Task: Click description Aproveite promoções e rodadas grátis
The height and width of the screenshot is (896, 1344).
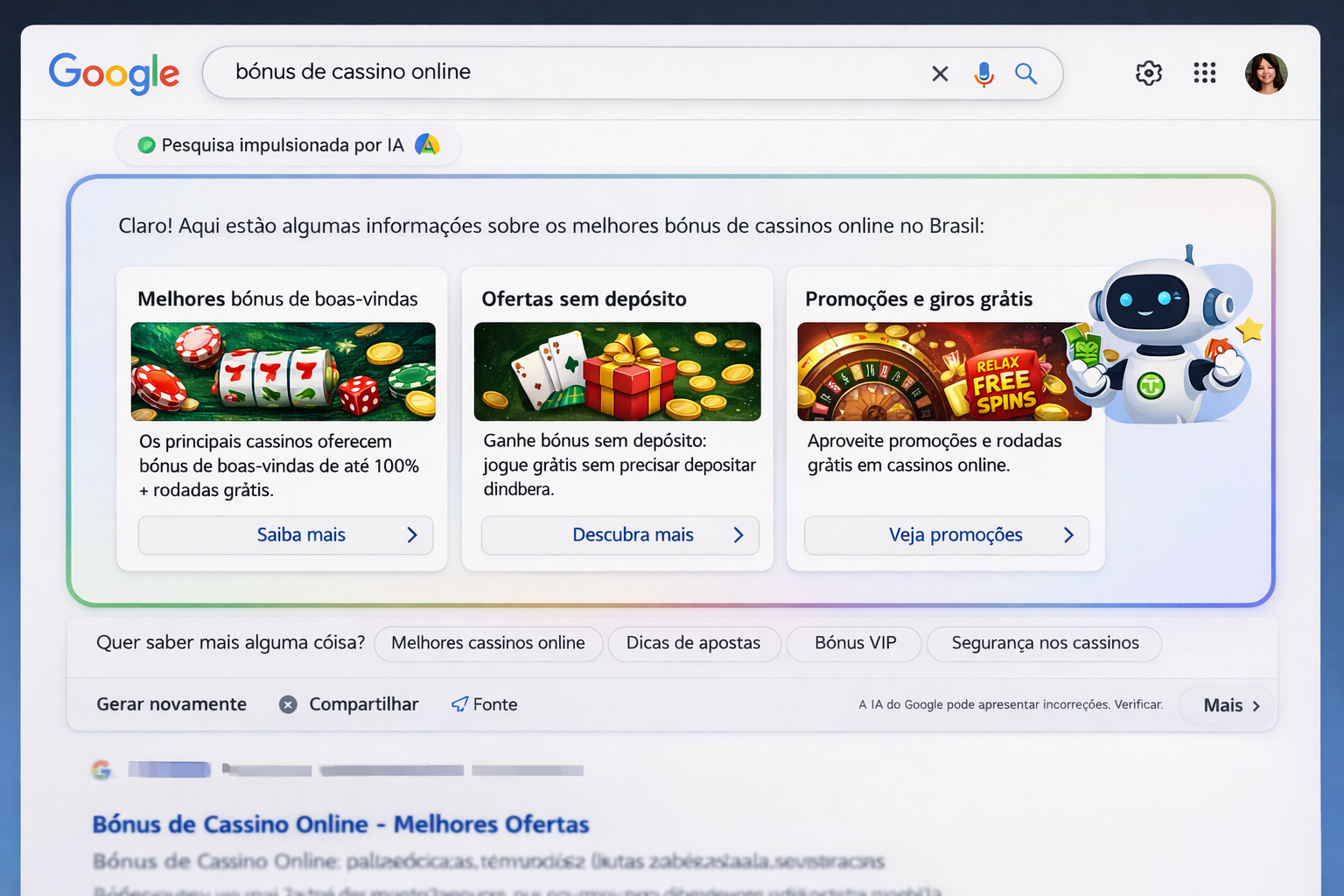Action: (x=934, y=453)
